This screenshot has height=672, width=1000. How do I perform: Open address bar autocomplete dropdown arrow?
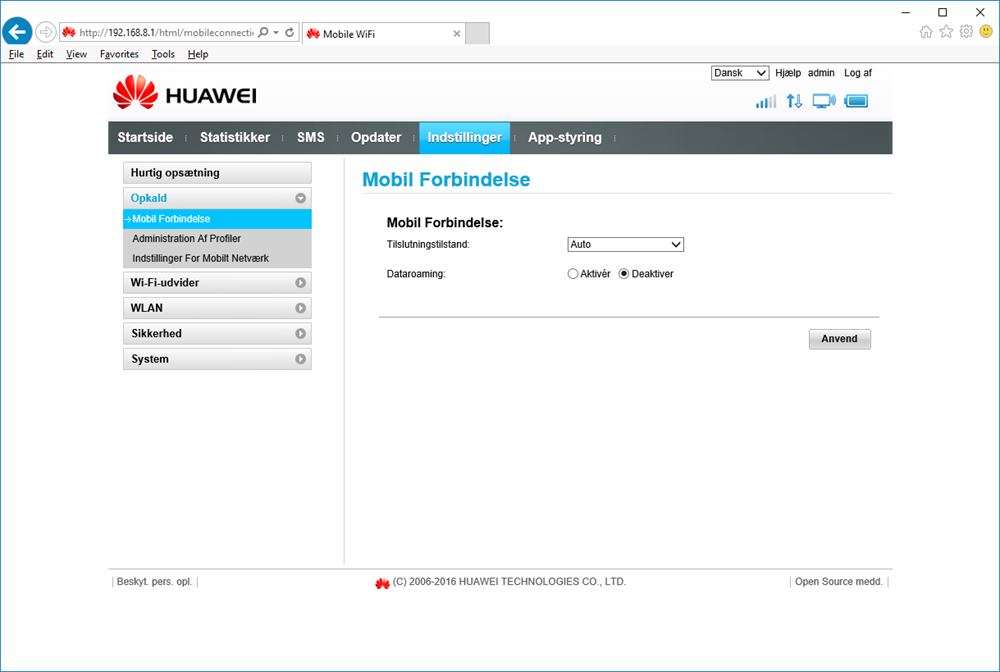[276, 33]
